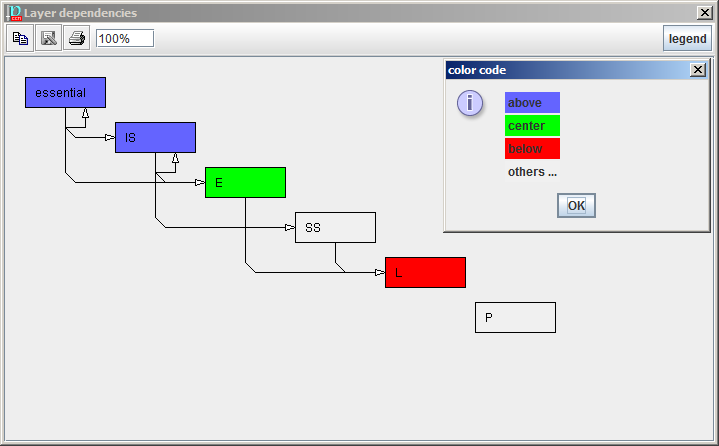Select the red 'L' layer node

pos(425,272)
